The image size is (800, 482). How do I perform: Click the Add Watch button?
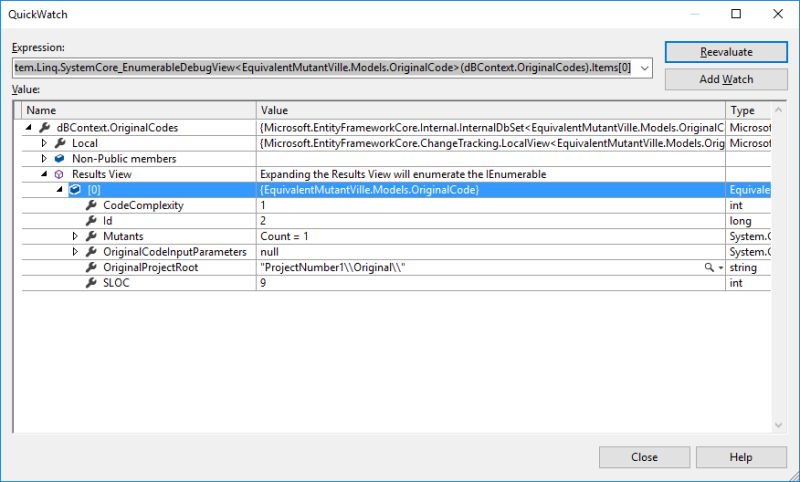726,80
